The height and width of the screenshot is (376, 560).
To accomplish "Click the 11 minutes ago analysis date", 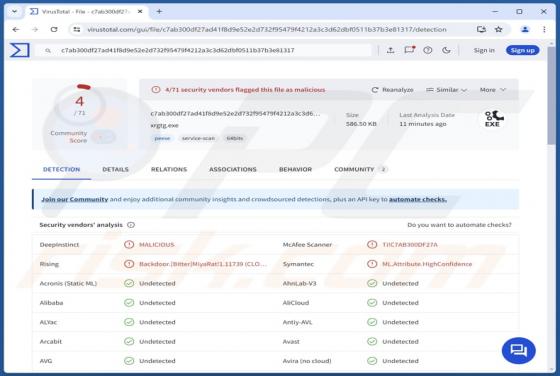I will pos(422,124).
